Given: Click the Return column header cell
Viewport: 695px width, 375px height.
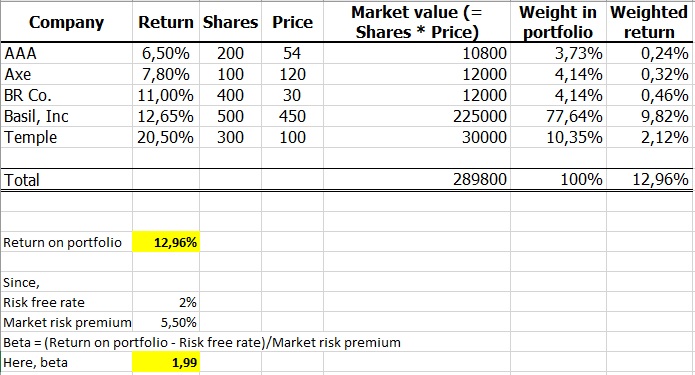Looking at the screenshot, I should (166, 22).
